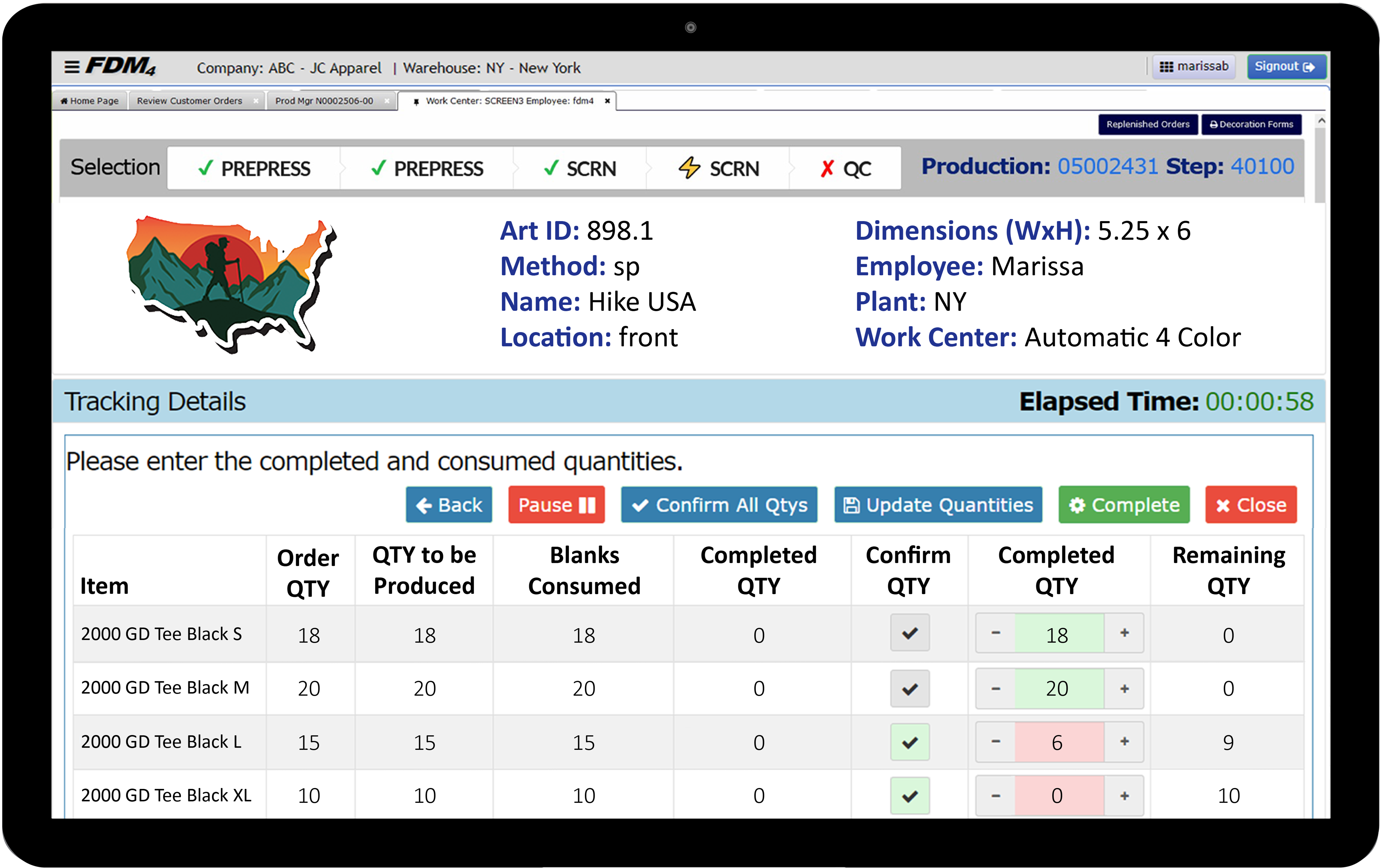The image size is (1381, 868).
Task: Close the Prod Mgr N0002506-00 tab
Action: coord(387,101)
